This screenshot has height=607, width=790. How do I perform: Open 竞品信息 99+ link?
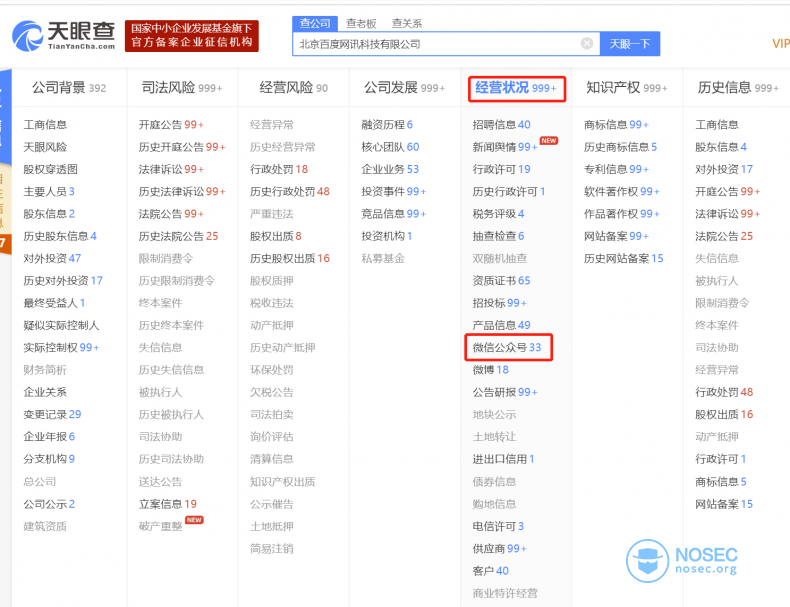tap(394, 214)
